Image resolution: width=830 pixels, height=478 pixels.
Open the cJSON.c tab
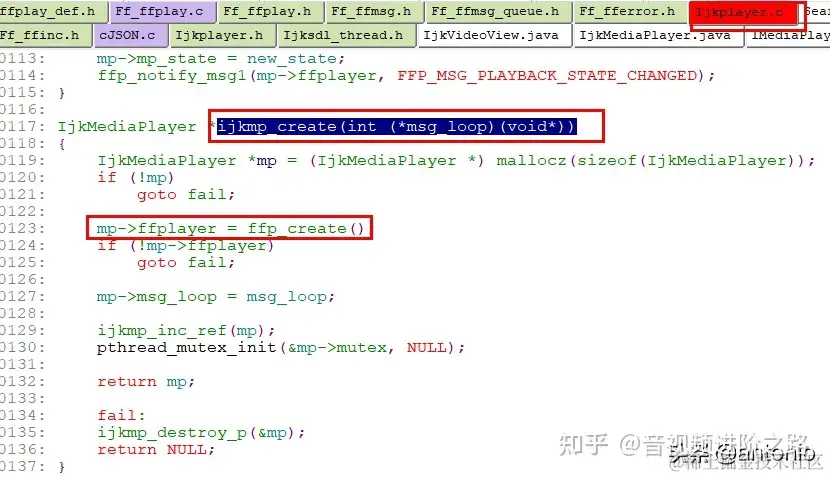[130, 36]
